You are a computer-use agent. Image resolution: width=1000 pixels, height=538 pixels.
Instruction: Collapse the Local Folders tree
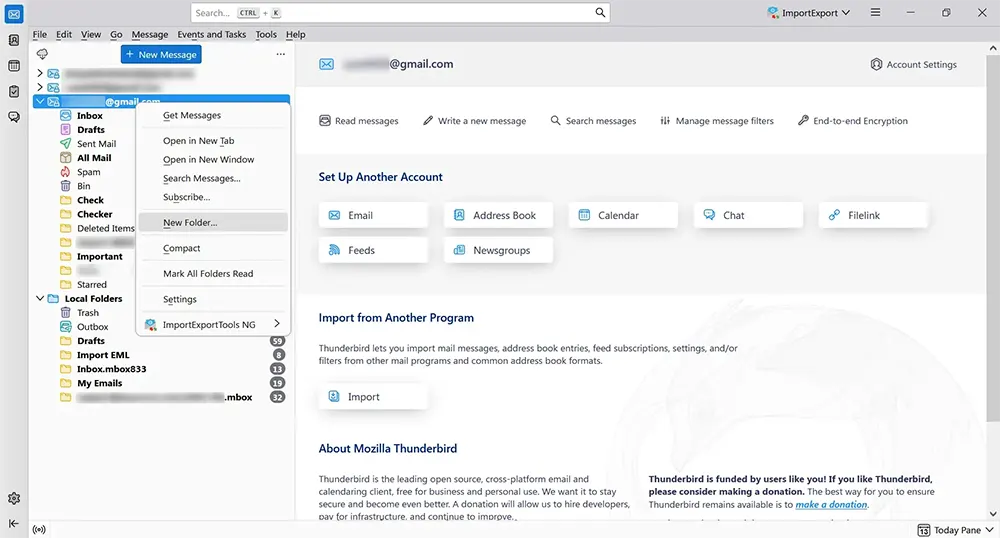40,298
